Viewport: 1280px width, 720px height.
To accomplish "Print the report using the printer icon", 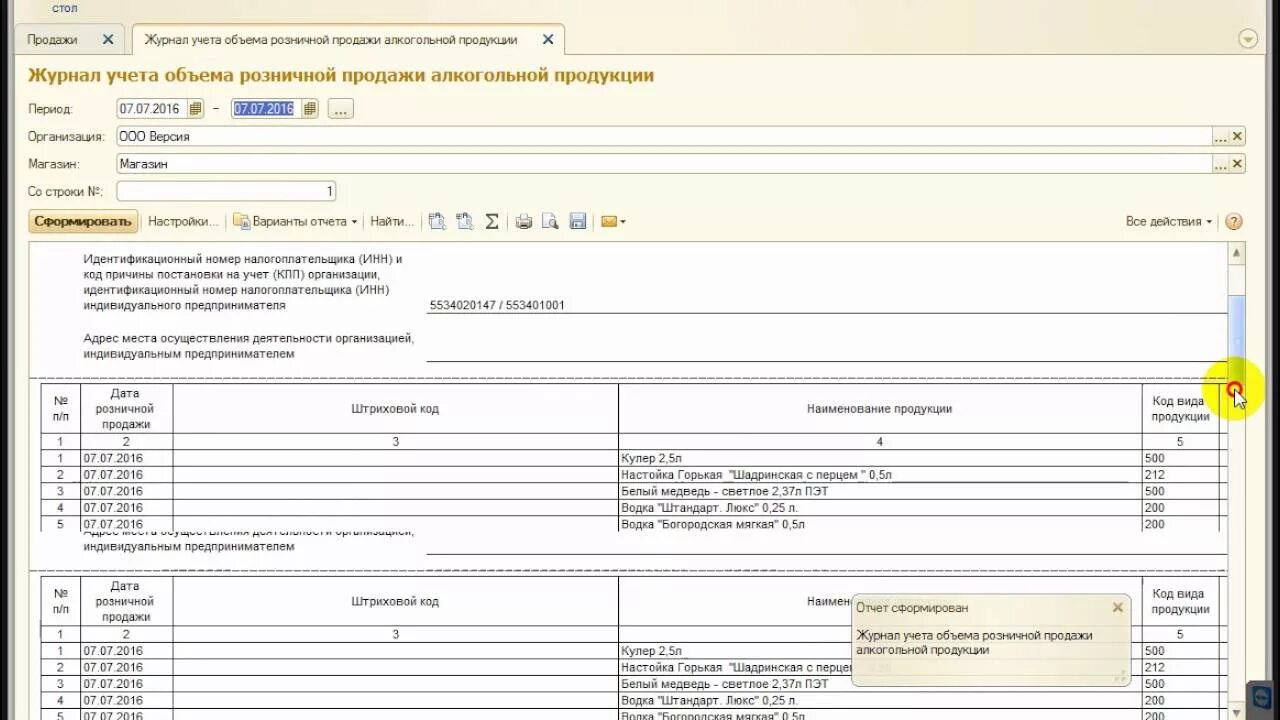I will [x=523, y=221].
